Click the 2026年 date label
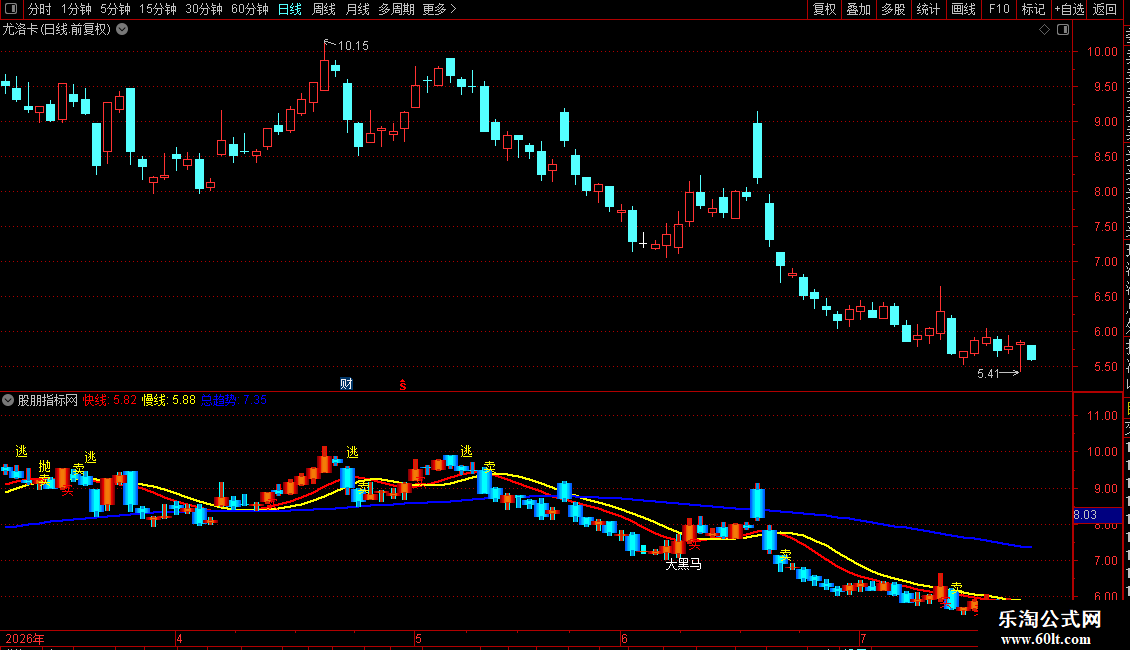This screenshot has height=650, width=1130. coord(25,639)
